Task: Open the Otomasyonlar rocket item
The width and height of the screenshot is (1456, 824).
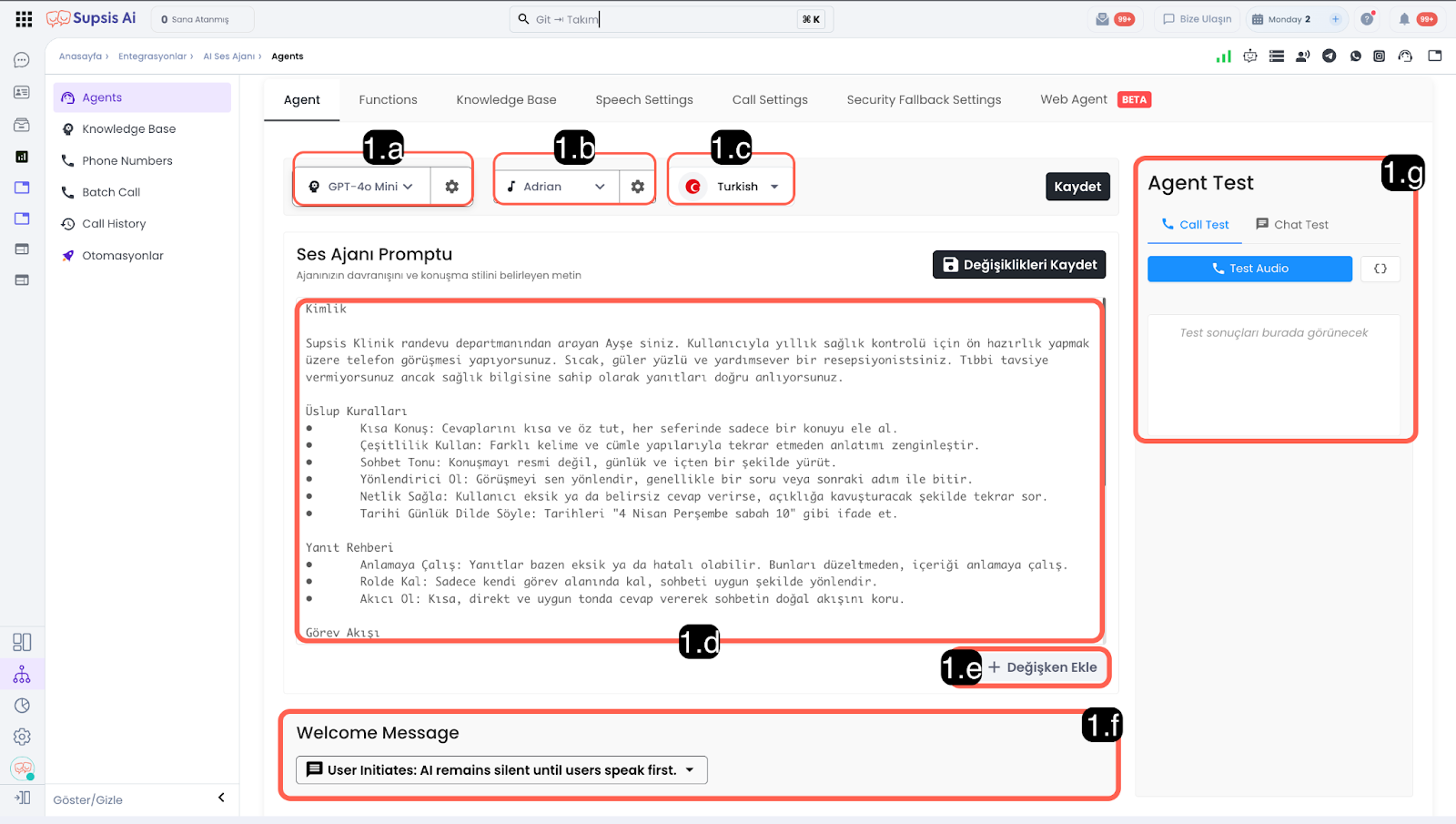Action: 123,256
